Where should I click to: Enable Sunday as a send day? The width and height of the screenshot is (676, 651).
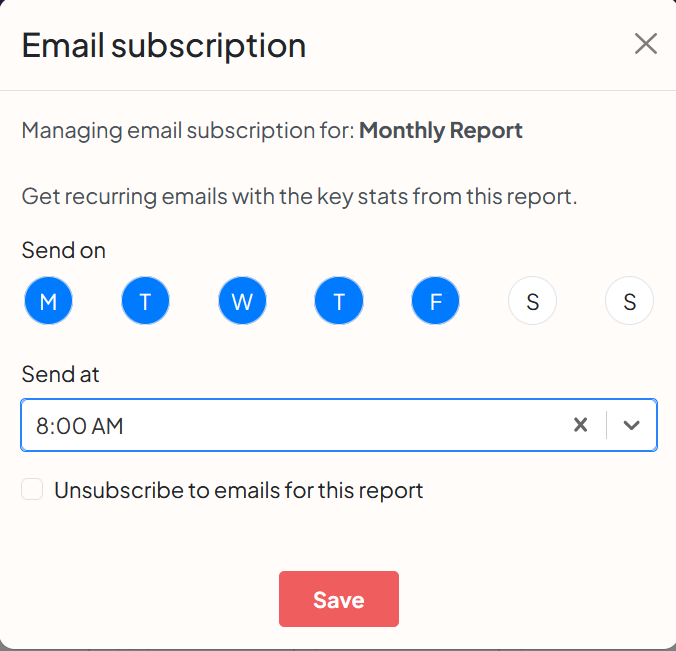[629, 301]
